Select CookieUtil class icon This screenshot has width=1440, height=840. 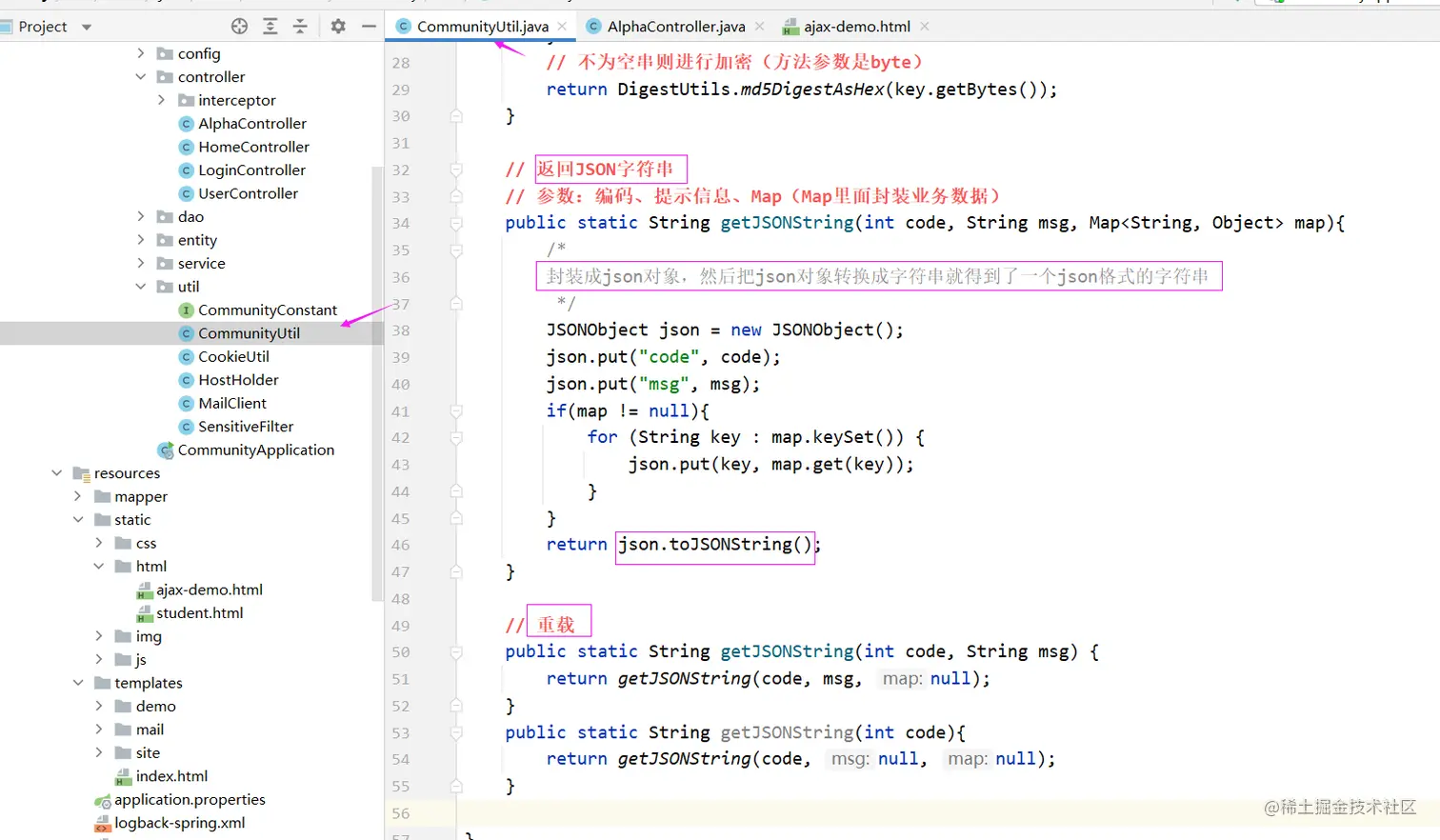tap(187, 356)
